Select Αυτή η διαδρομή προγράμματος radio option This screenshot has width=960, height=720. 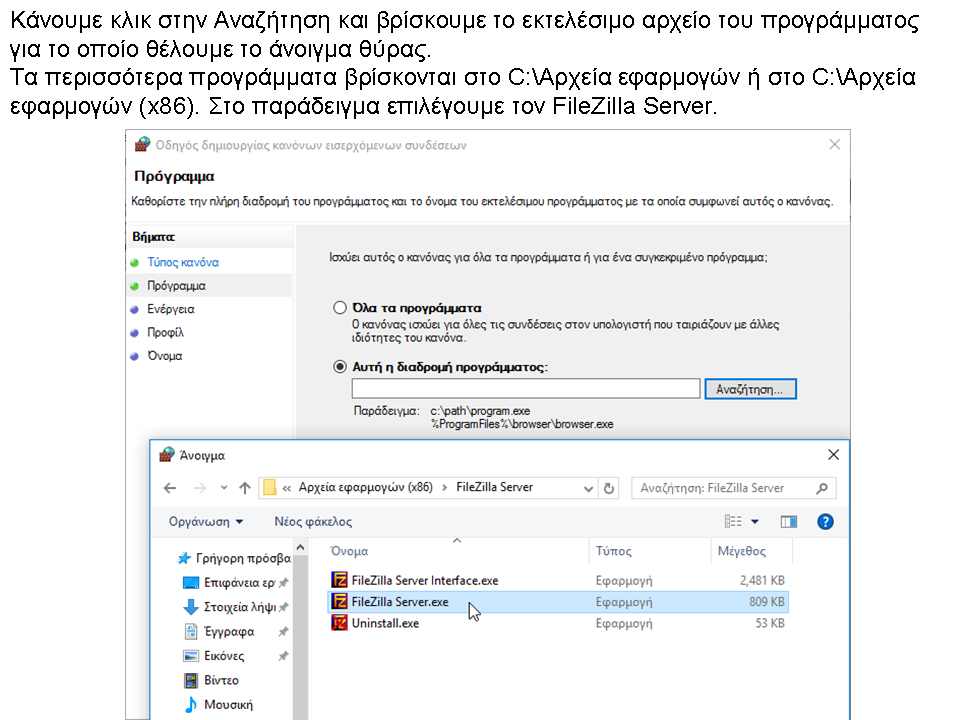(340, 367)
